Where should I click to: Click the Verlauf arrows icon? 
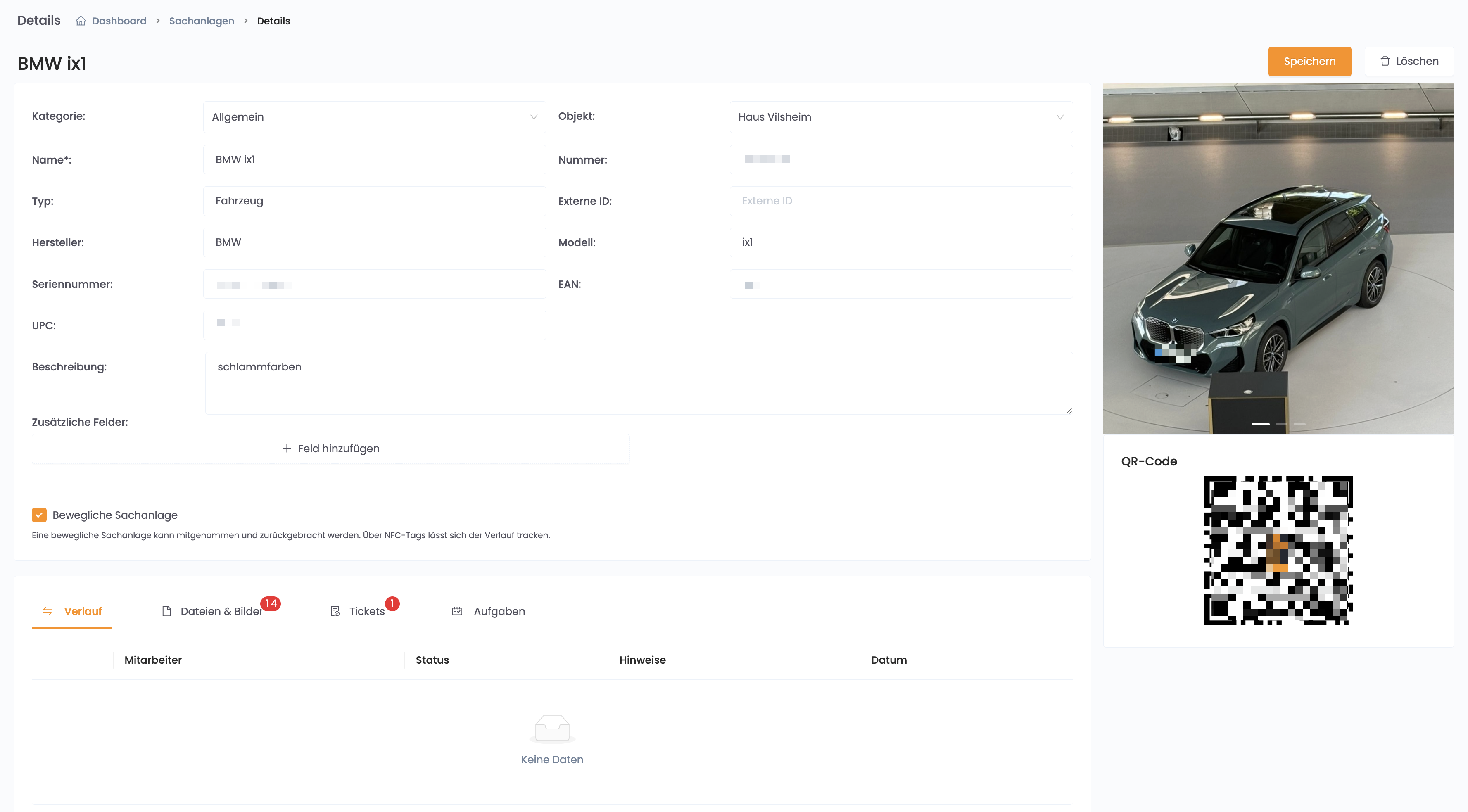point(48,611)
